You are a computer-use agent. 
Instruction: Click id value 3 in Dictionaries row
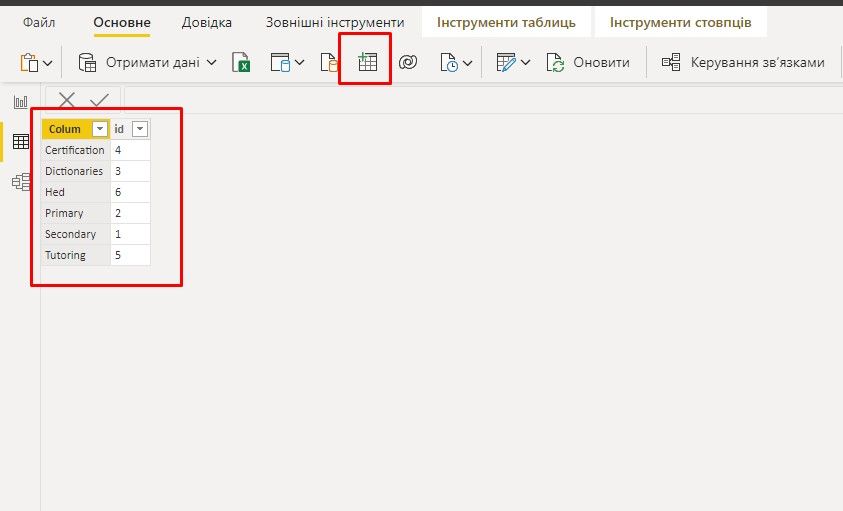coord(130,171)
